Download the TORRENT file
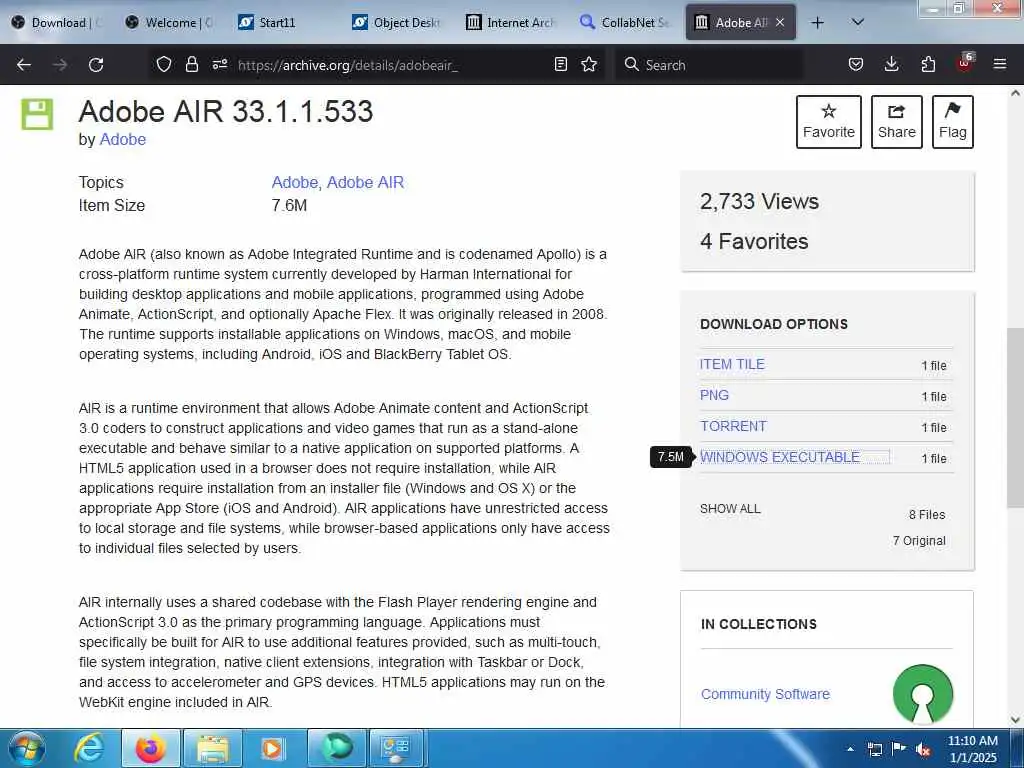Screen dimensions: 1024x768 tap(733, 426)
